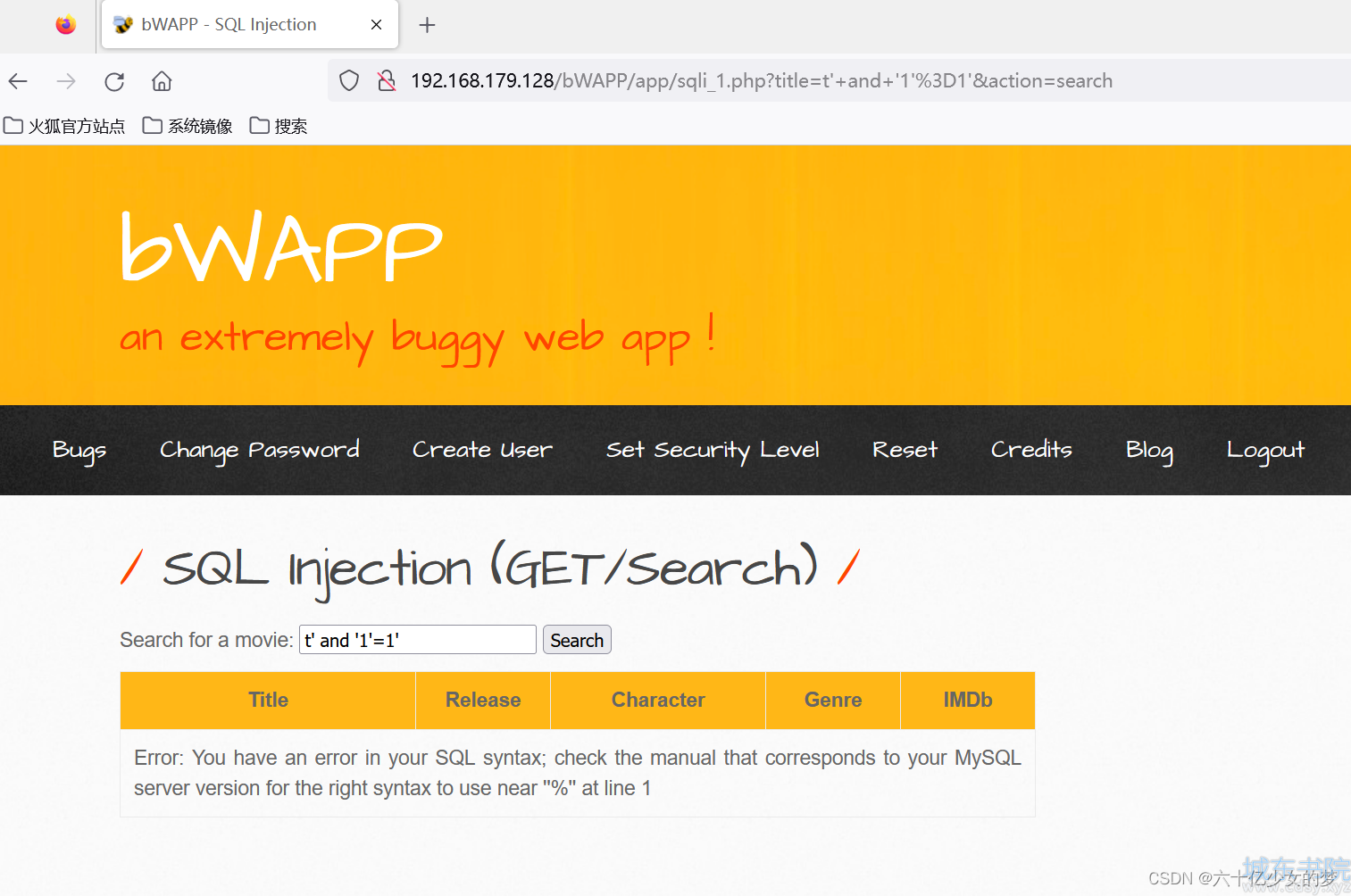Click the forward navigation arrow
Viewport: 1351px width, 896px height.
point(66,82)
